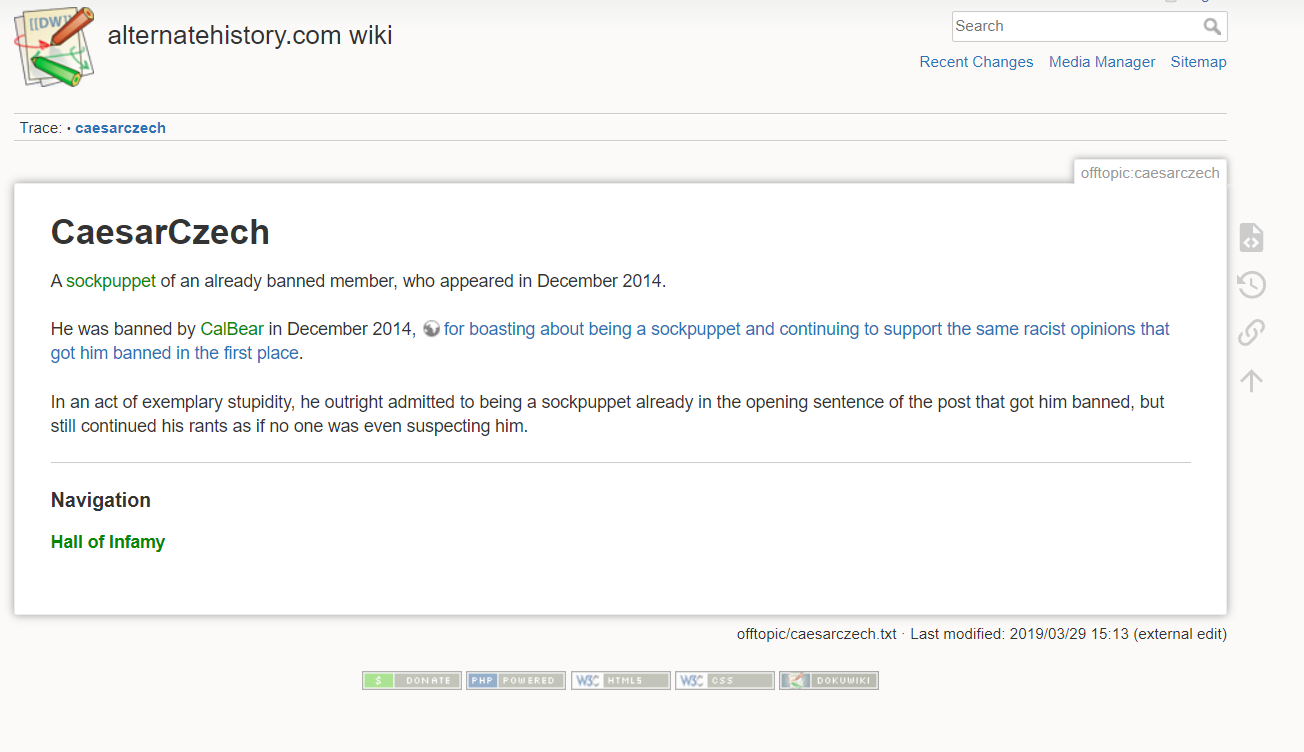The width and height of the screenshot is (1304, 752).
Task: Click the offtopic:caesarczech page ID label
Action: coord(1150,172)
